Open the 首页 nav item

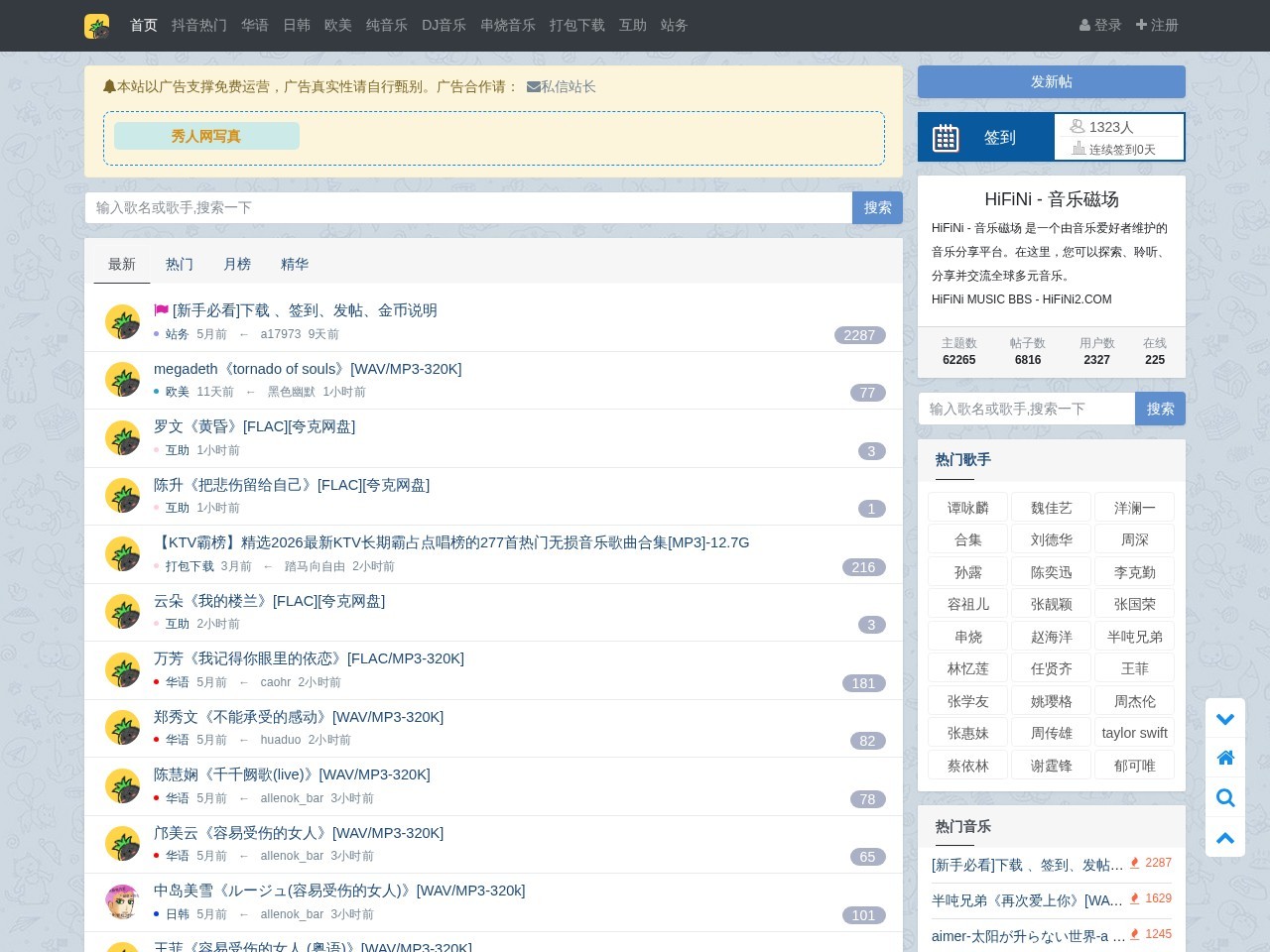coord(144,26)
